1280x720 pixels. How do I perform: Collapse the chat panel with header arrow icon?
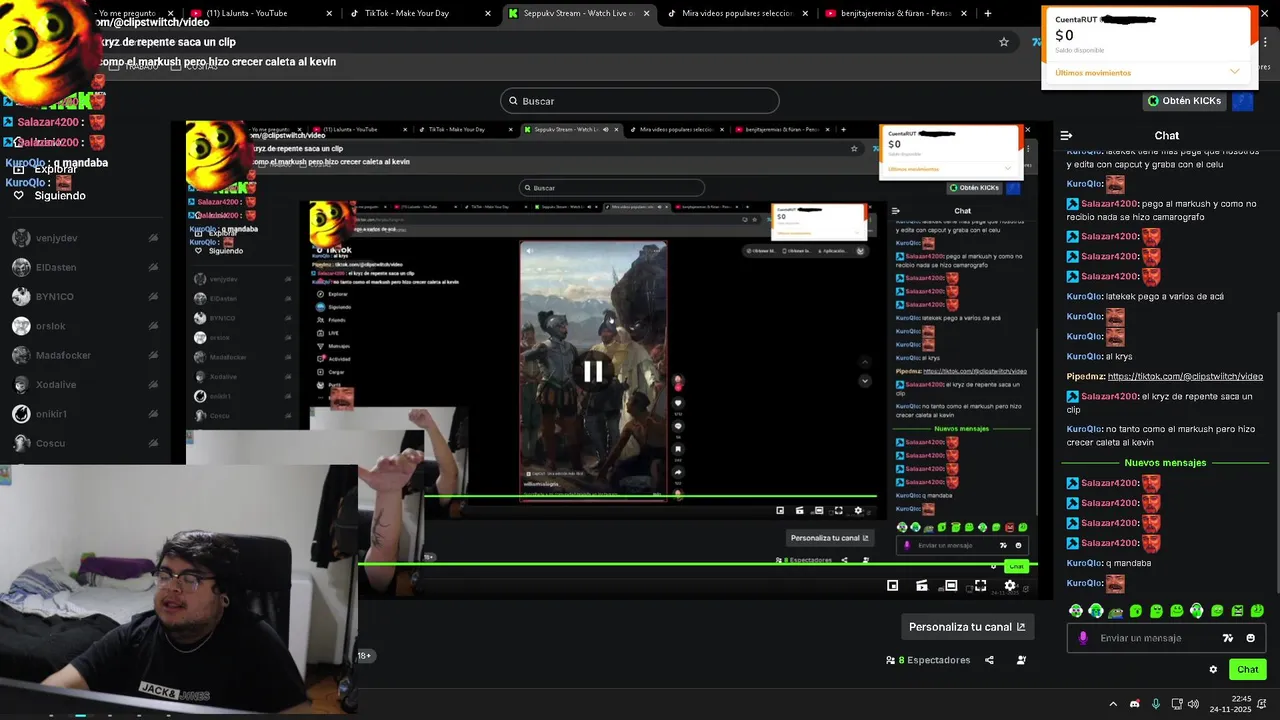click(x=1066, y=135)
